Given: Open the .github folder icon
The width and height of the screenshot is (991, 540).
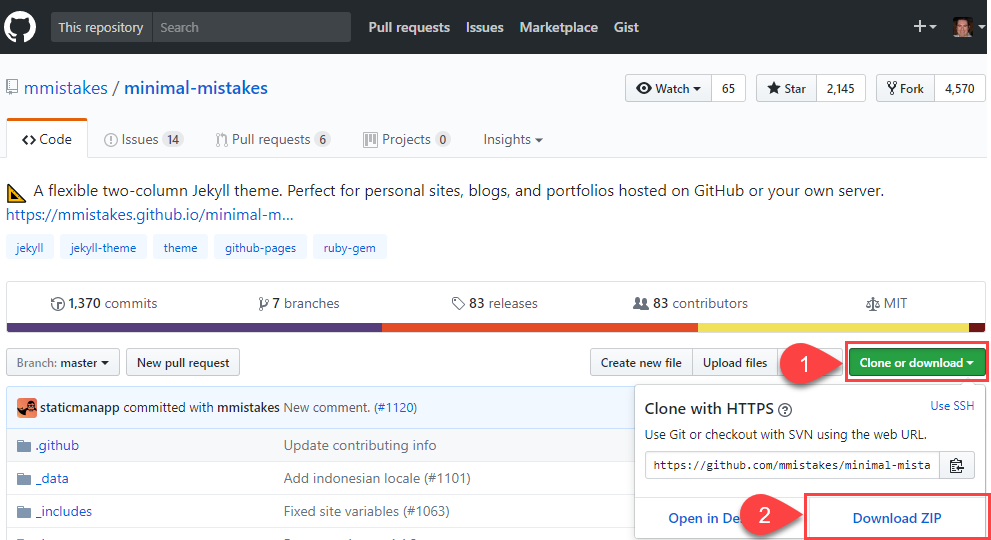Looking at the screenshot, I should (x=24, y=446).
